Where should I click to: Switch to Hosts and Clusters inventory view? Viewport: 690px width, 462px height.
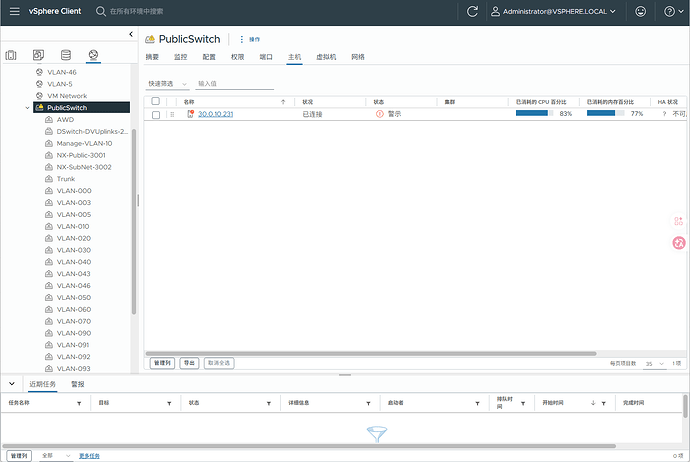[11, 55]
